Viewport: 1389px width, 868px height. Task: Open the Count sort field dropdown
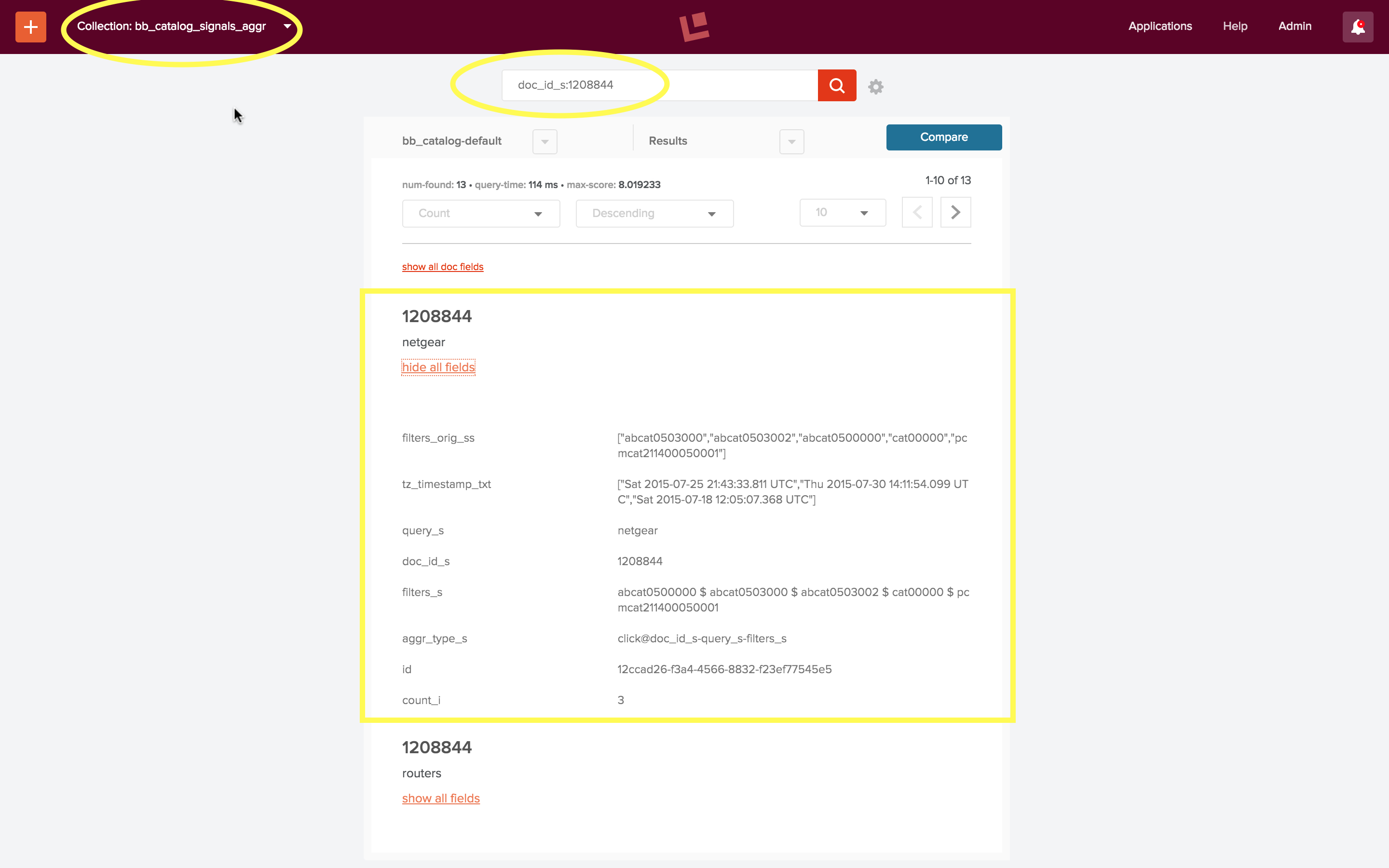click(481, 214)
